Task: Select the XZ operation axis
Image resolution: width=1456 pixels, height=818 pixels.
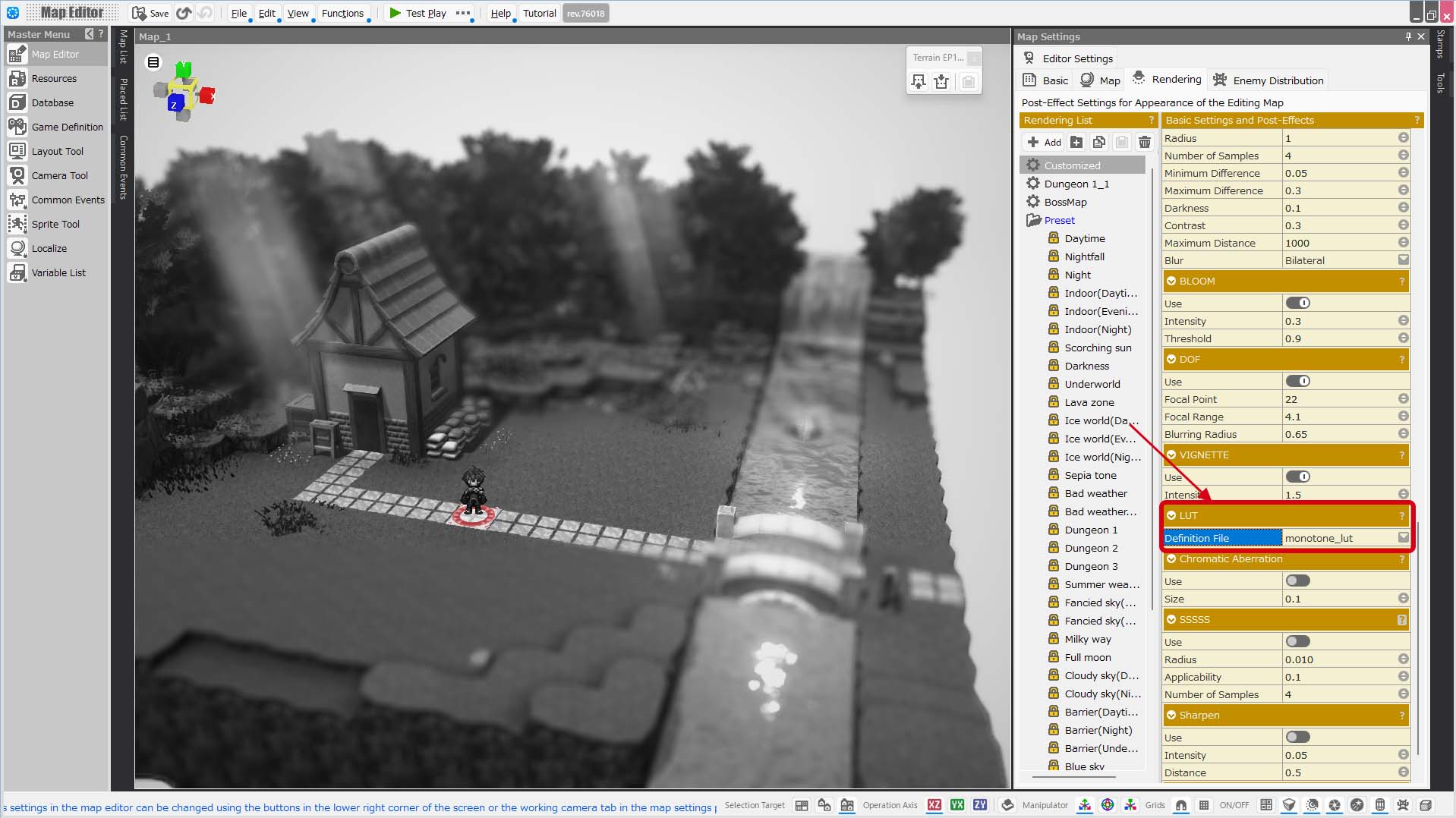Action: coord(934,805)
